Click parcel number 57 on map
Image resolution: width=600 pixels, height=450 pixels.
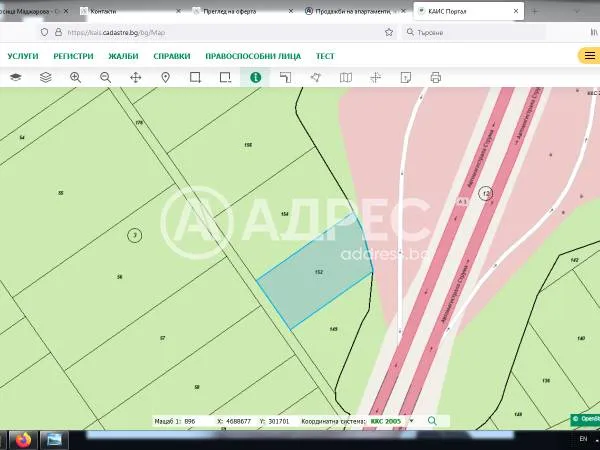pyautogui.click(x=163, y=338)
